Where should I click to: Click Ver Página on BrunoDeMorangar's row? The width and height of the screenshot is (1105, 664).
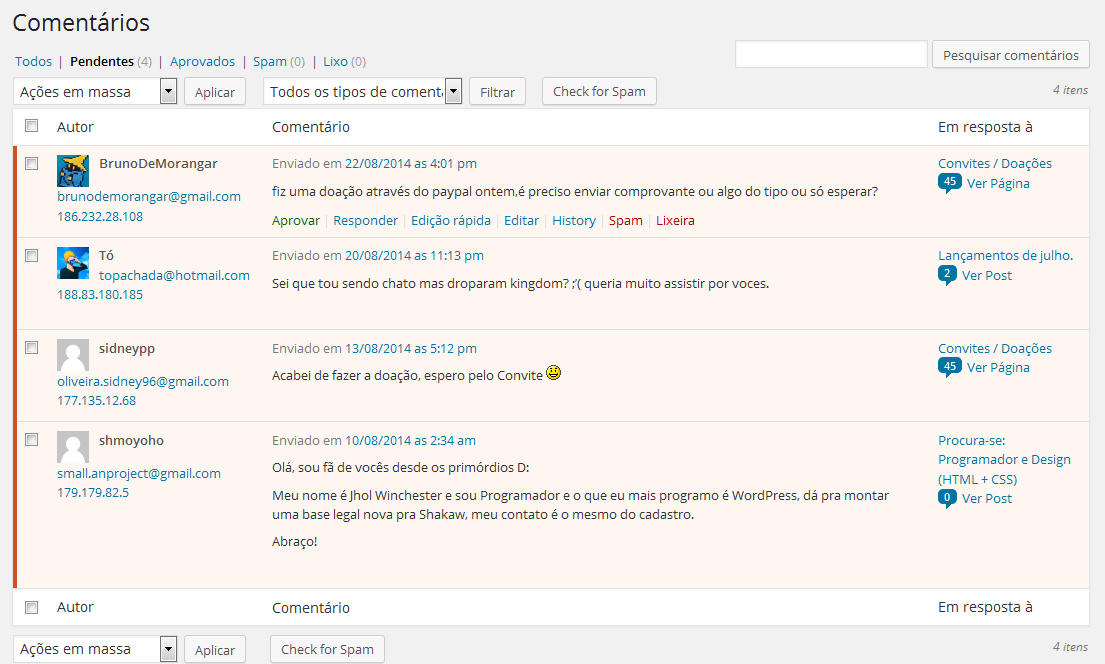coord(998,183)
